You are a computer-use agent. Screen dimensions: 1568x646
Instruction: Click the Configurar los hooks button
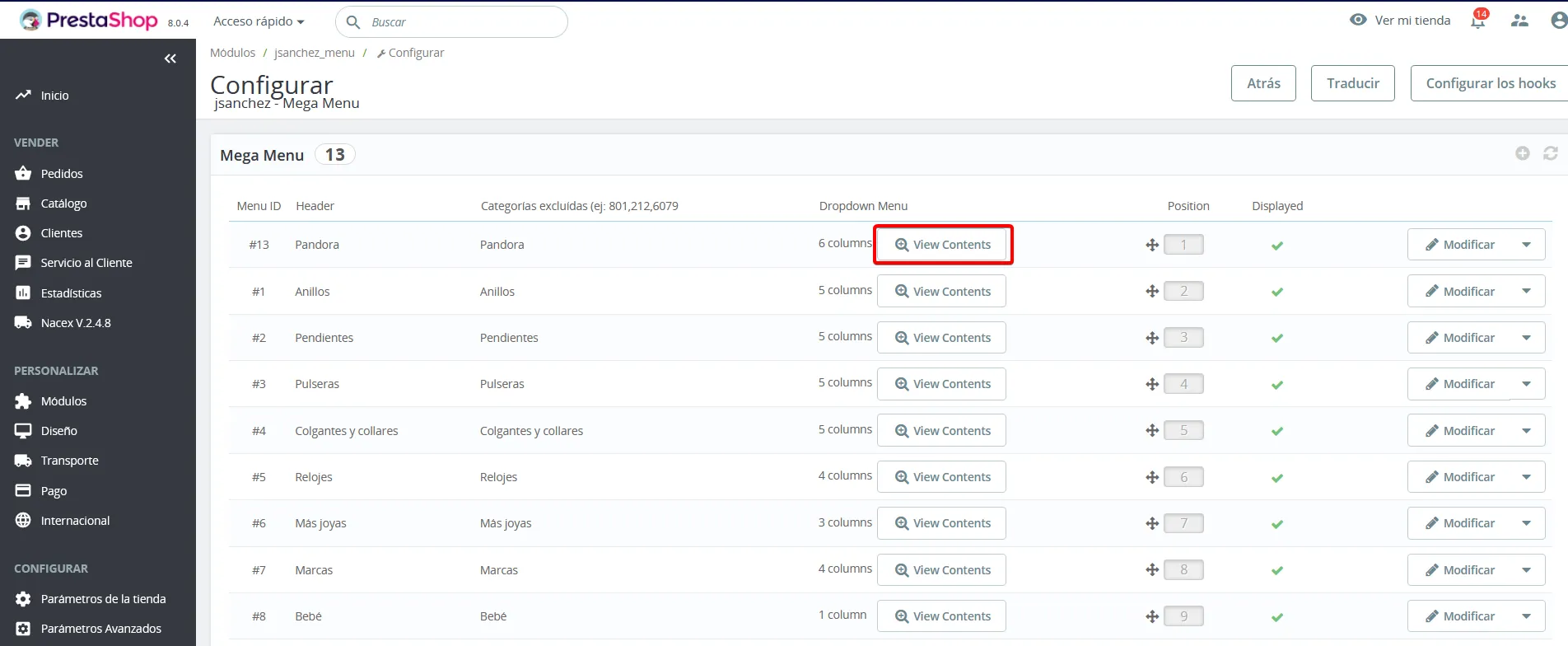(1491, 83)
